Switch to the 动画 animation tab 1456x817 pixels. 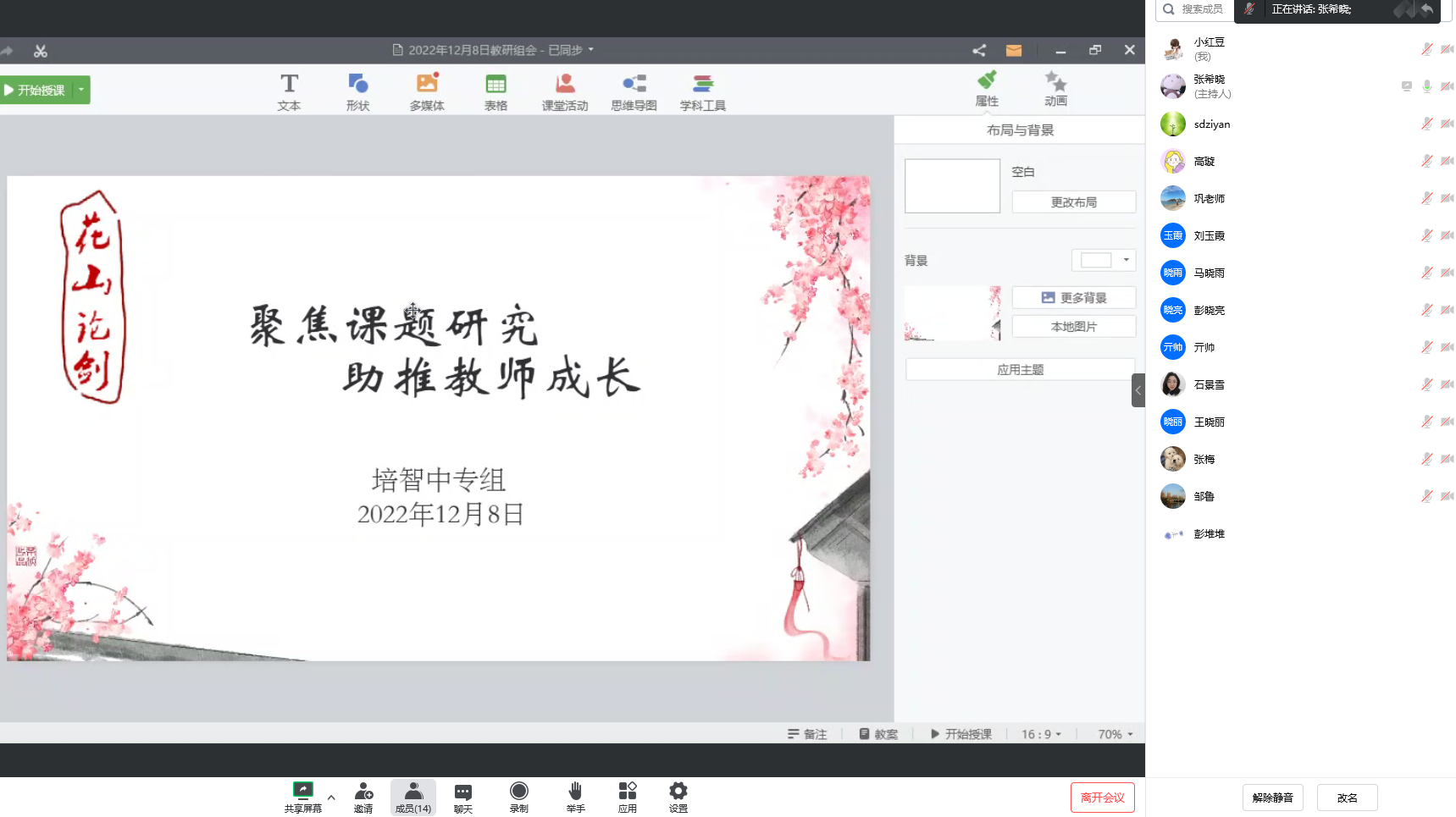[1055, 89]
